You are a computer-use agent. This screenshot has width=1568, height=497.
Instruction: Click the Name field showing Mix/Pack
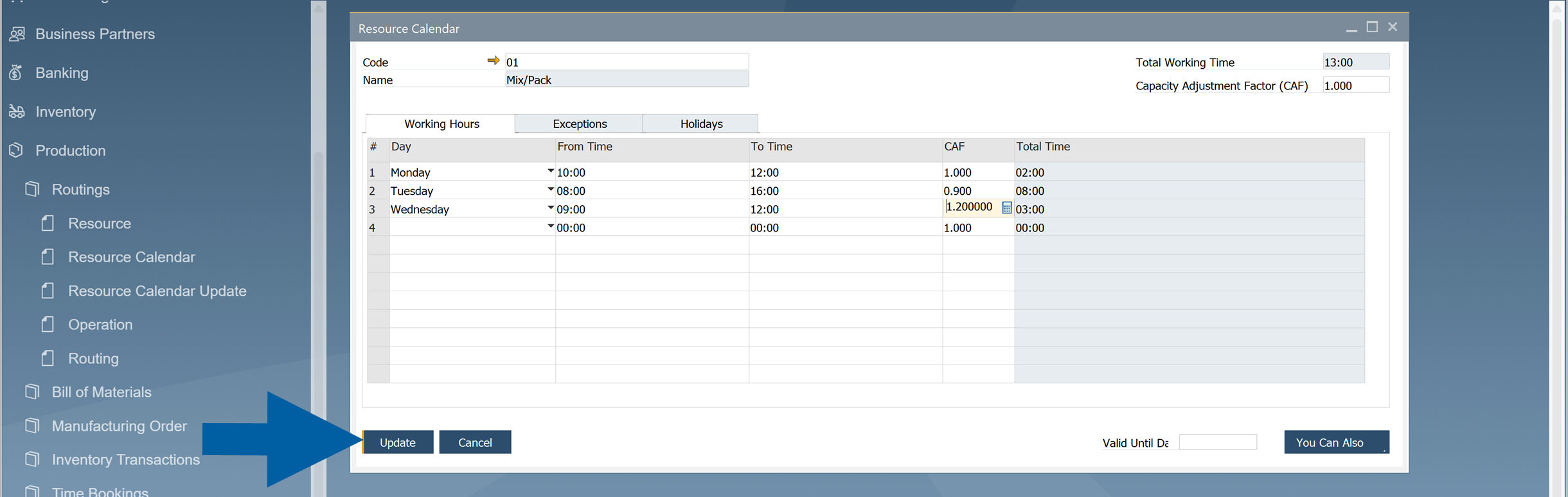point(627,79)
